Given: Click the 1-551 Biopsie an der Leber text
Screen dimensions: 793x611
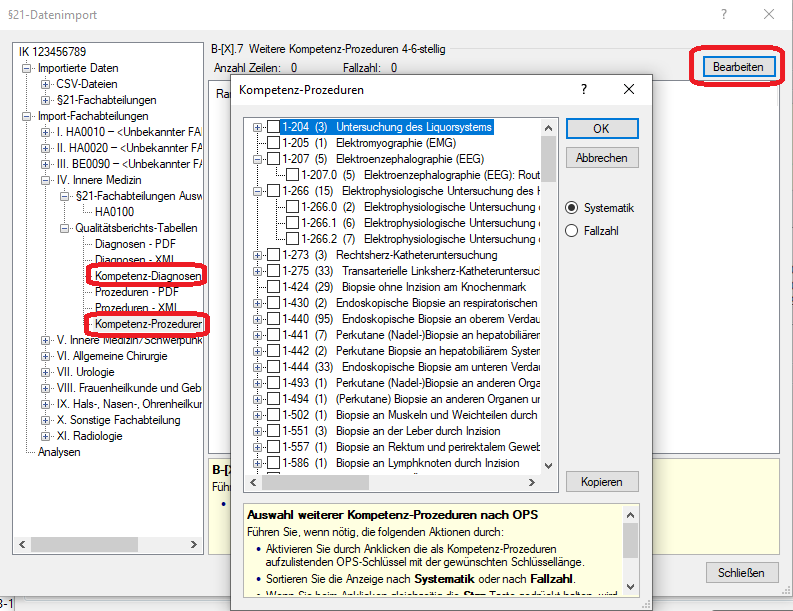Looking at the screenshot, I should pyautogui.click(x=391, y=431).
